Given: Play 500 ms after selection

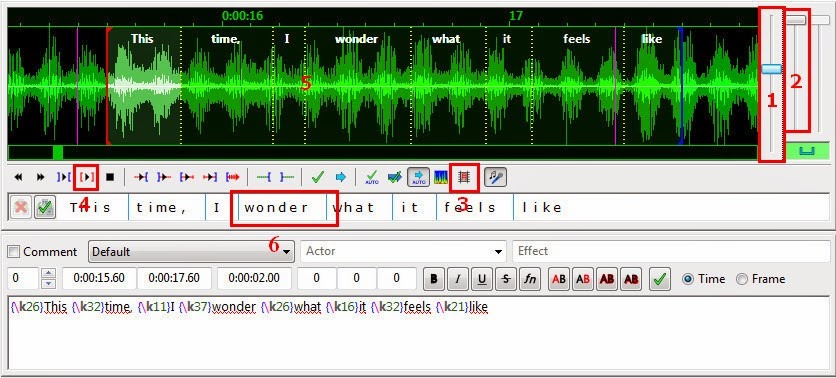Looking at the screenshot, I should coord(164,177).
